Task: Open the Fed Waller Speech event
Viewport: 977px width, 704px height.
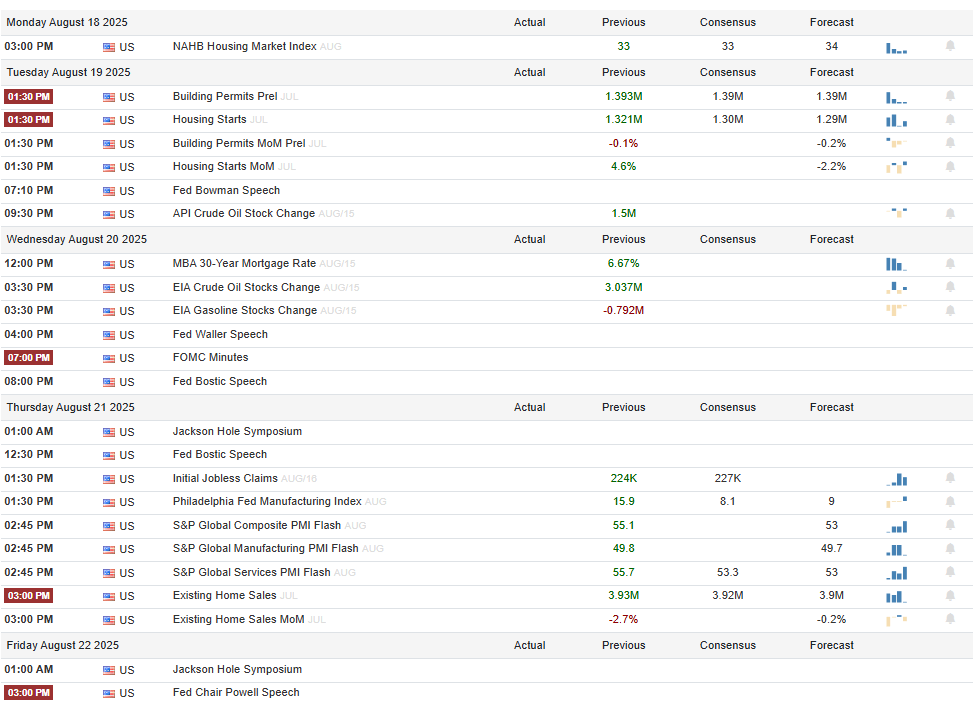Action: pos(220,334)
